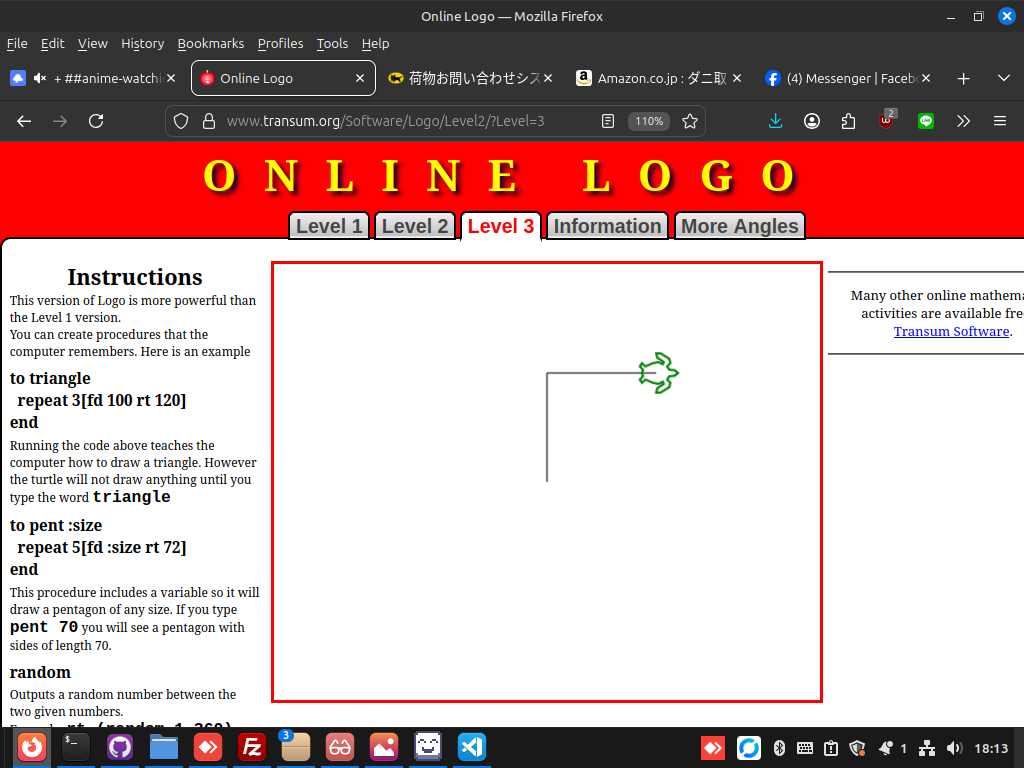Bookmark this page with the star icon
Screen dimensions: 1024x768
pos(690,121)
